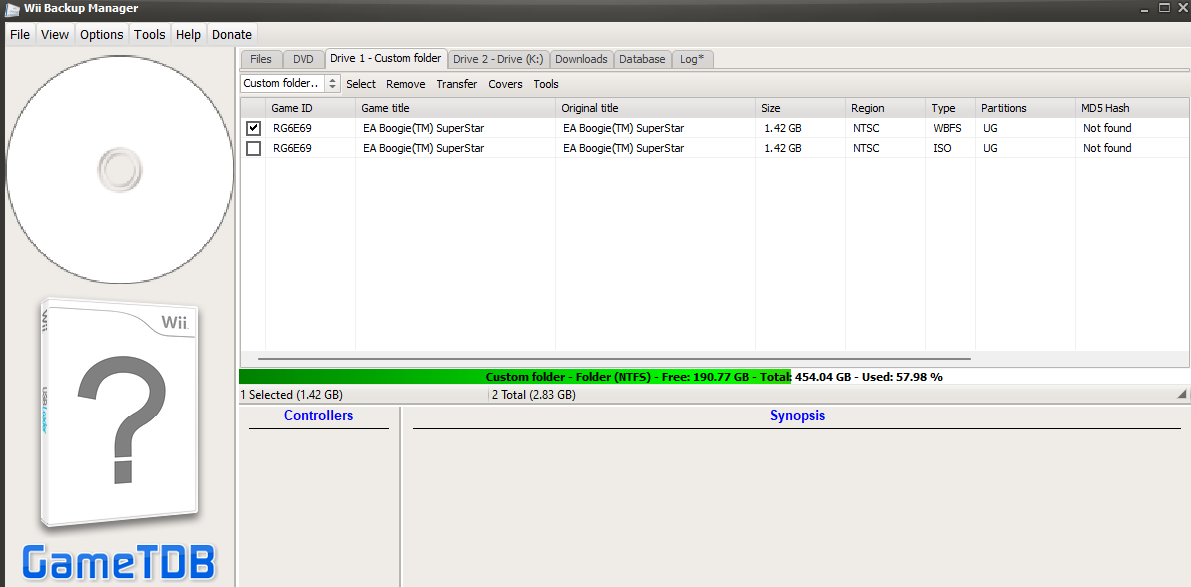Switch to the Drive 2 - Drive (K:) tab
The image size is (1191, 587).
(498, 59)
